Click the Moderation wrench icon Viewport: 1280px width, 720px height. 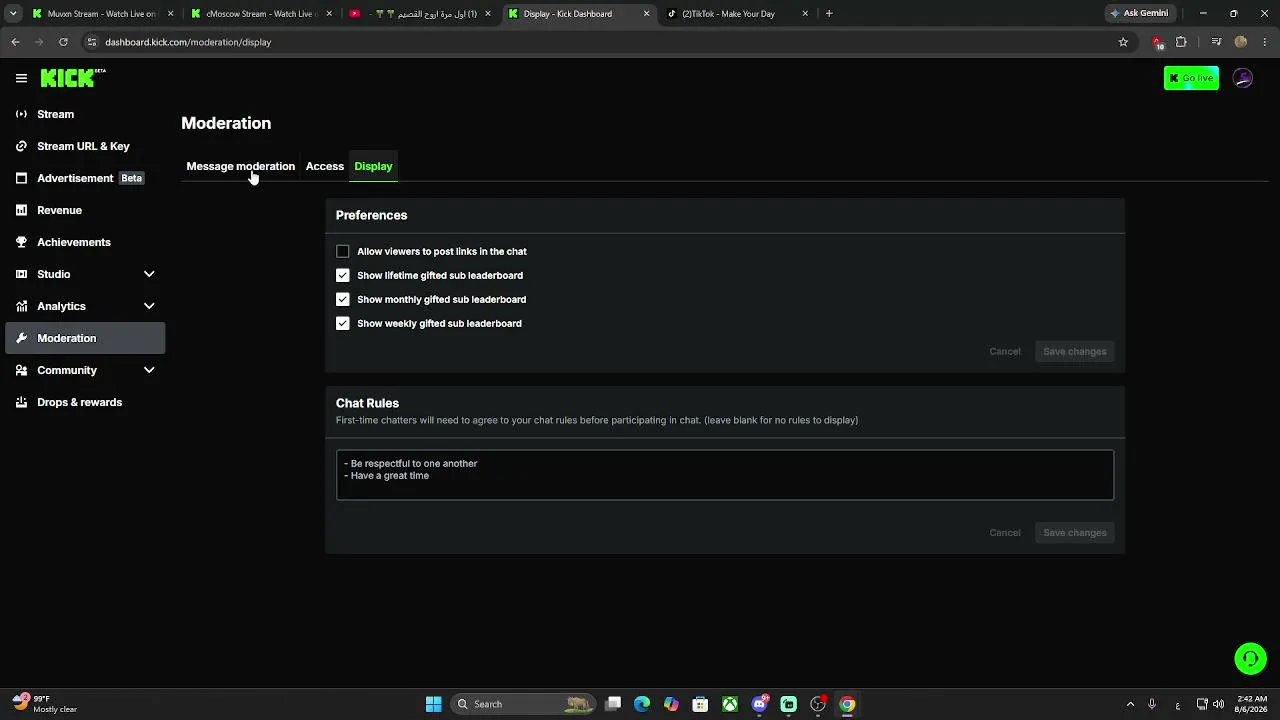click(21, 338)
